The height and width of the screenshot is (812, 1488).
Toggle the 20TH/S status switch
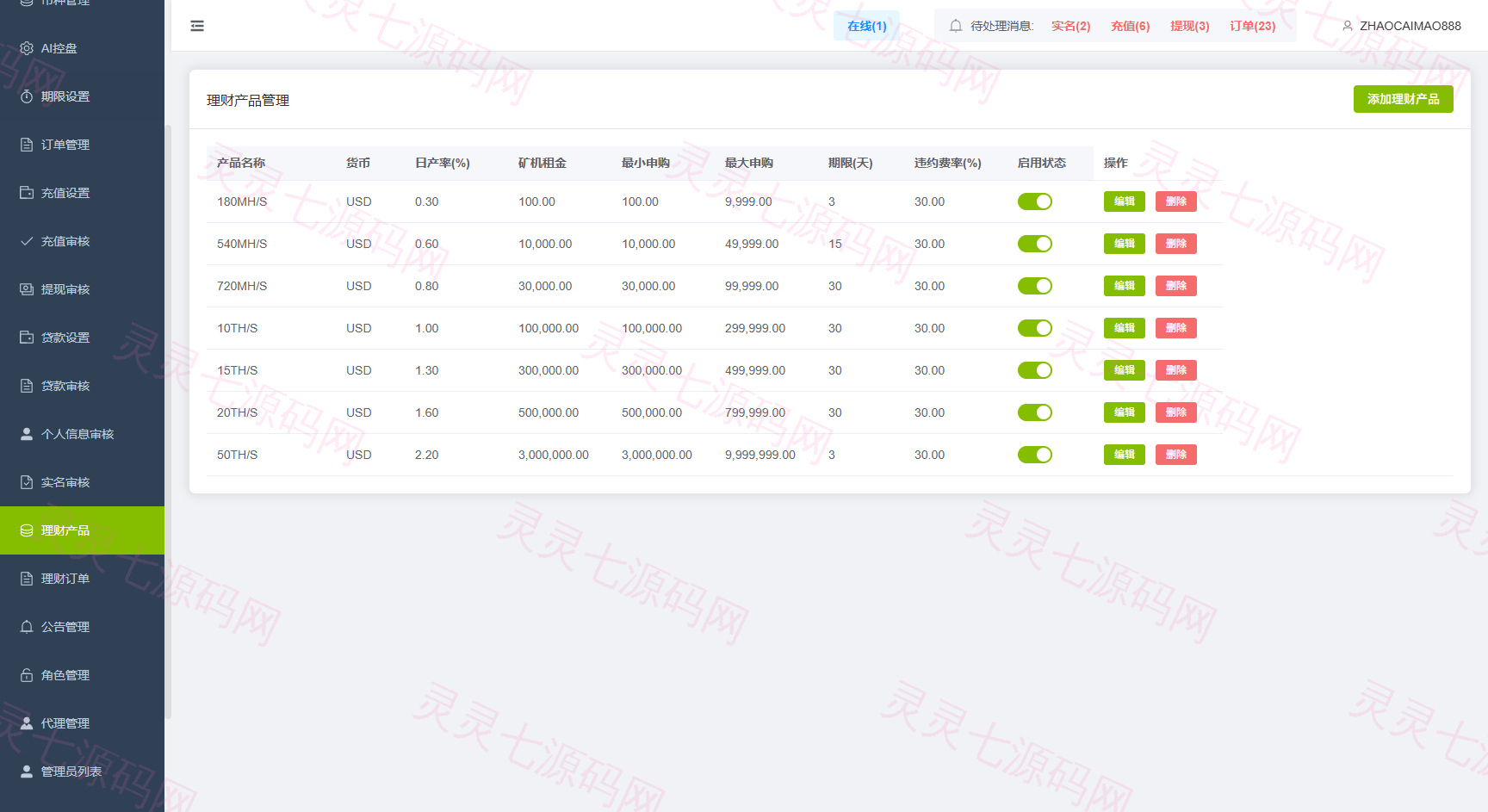pyautogui.click(x=1035, y=412)
